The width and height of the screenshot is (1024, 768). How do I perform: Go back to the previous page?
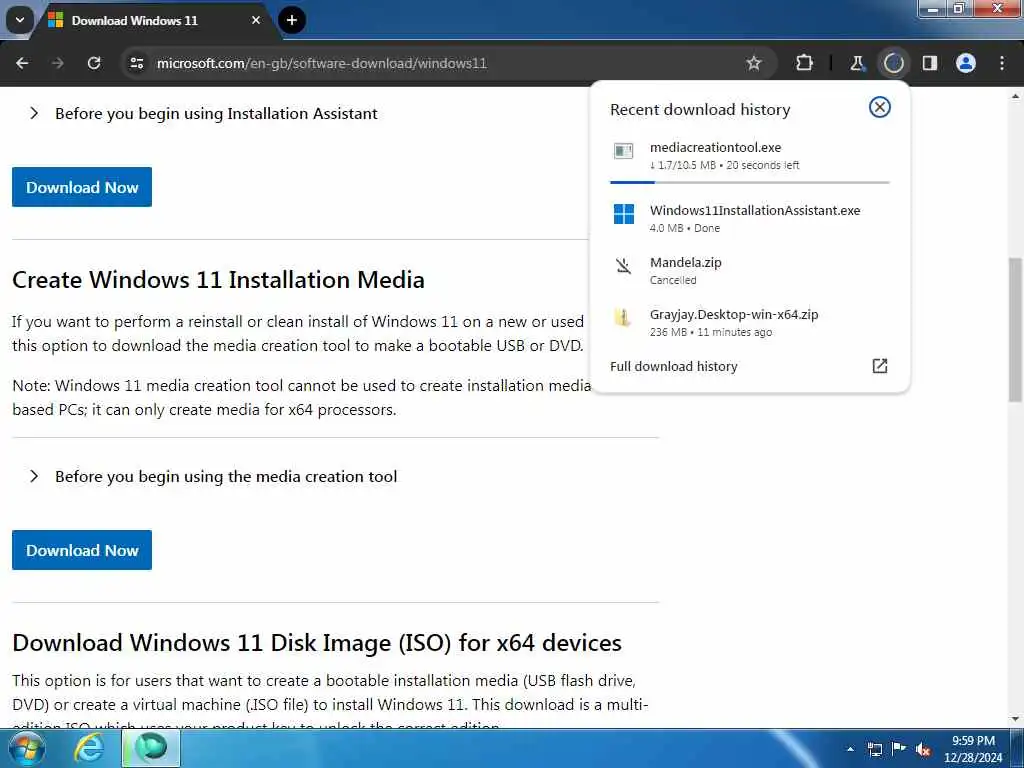tap(22, 63)
